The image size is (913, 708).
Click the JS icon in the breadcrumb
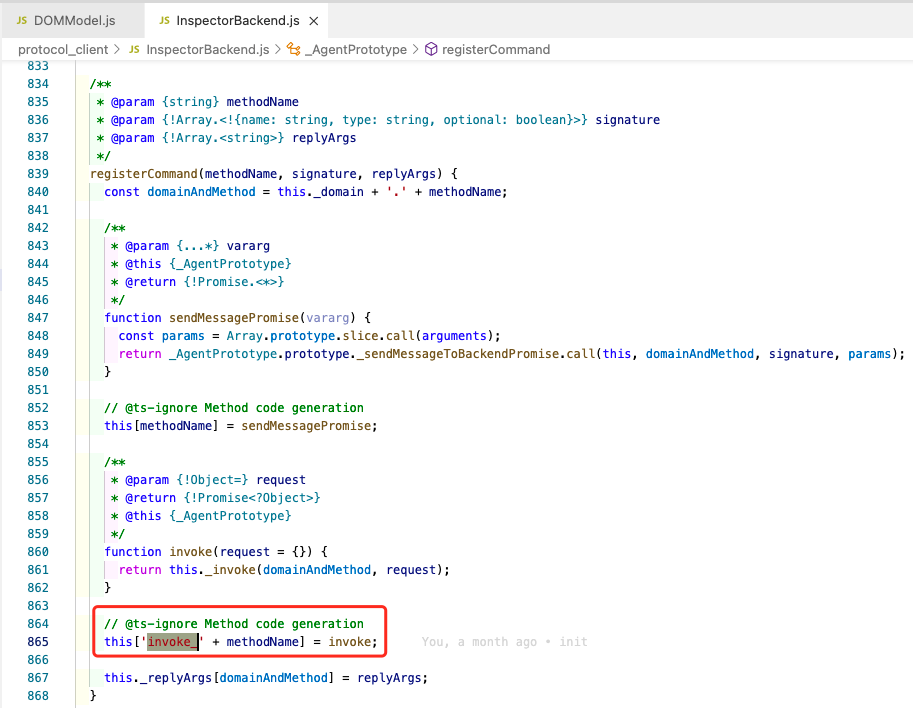(135, 49)
